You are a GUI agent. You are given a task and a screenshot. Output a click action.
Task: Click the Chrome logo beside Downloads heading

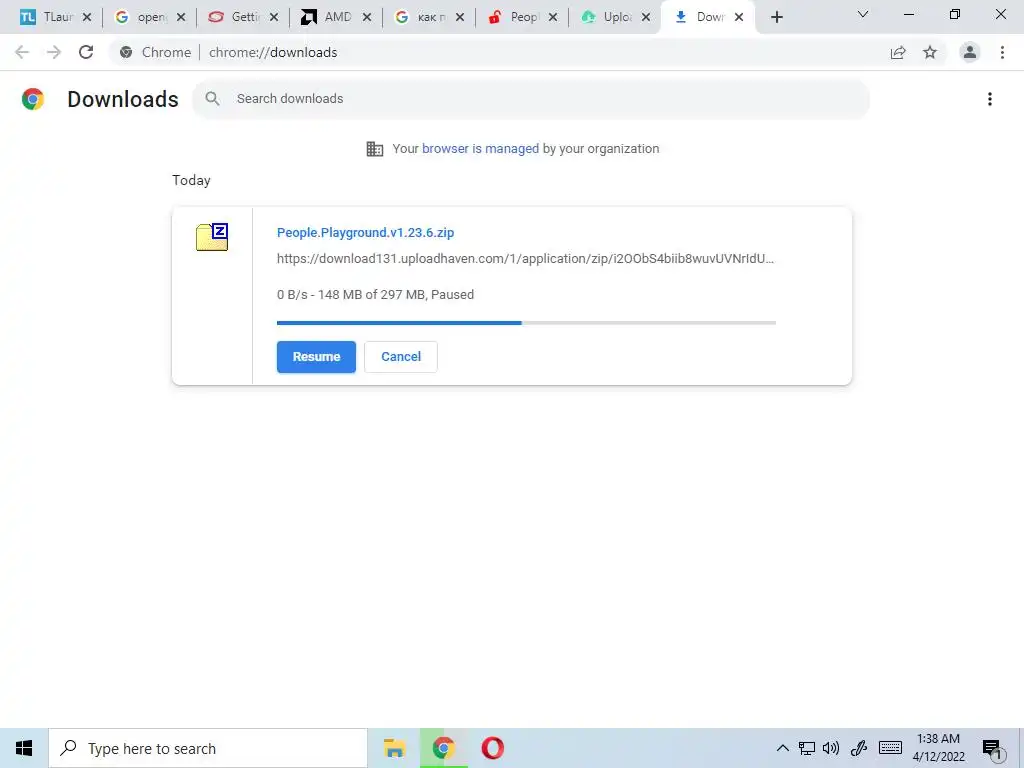(x=33, y=99)
